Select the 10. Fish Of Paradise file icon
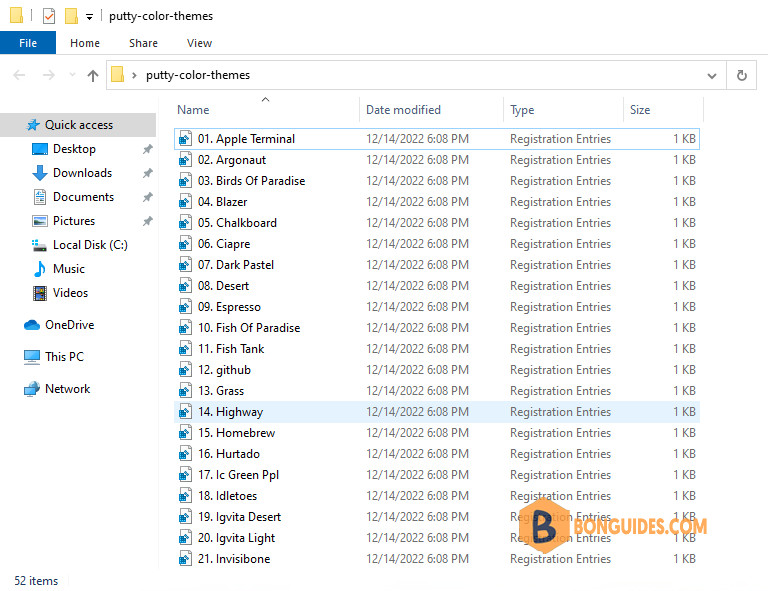Image resolution: width=768 pixels, height=591 pixels. click(x=185, y=328)
